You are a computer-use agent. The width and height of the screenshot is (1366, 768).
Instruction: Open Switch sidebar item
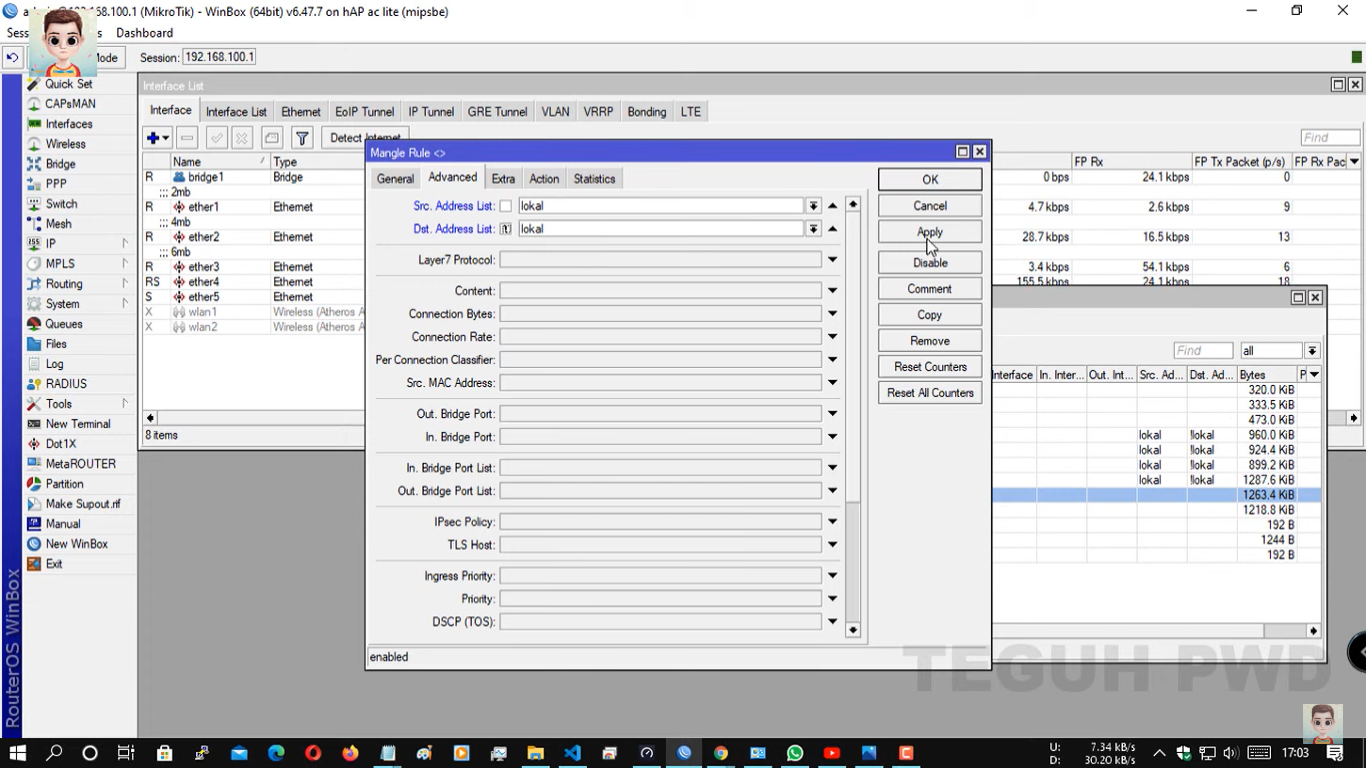(x=61, y=204)
